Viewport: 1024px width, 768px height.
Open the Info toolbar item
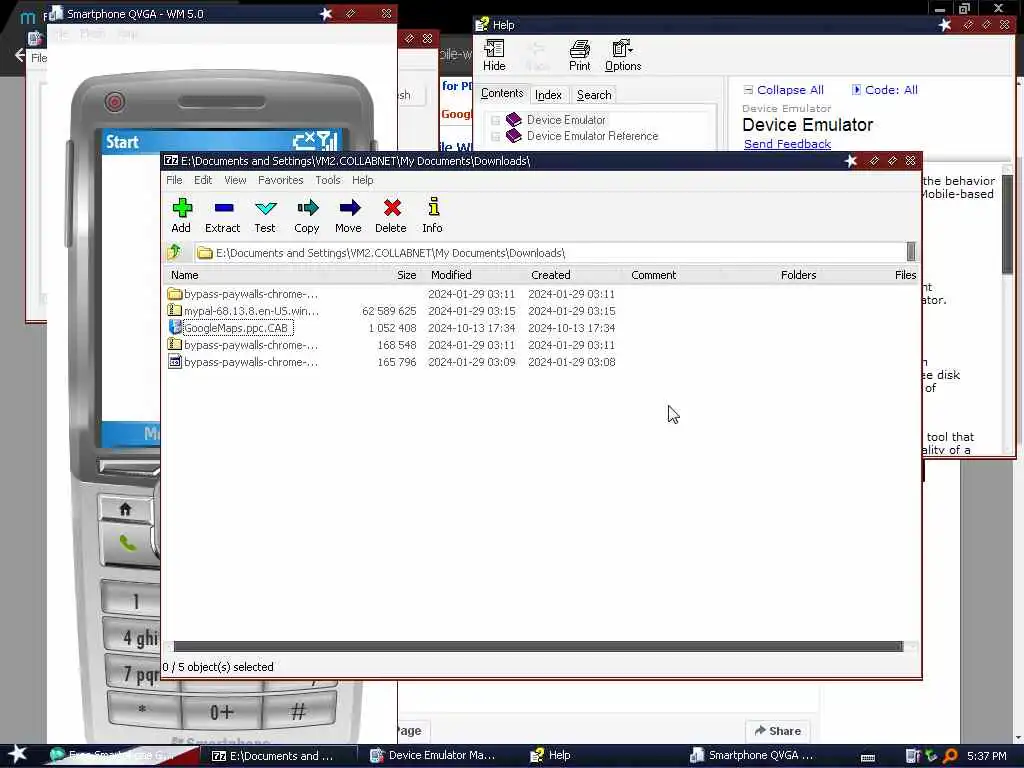tap(432, 216)
